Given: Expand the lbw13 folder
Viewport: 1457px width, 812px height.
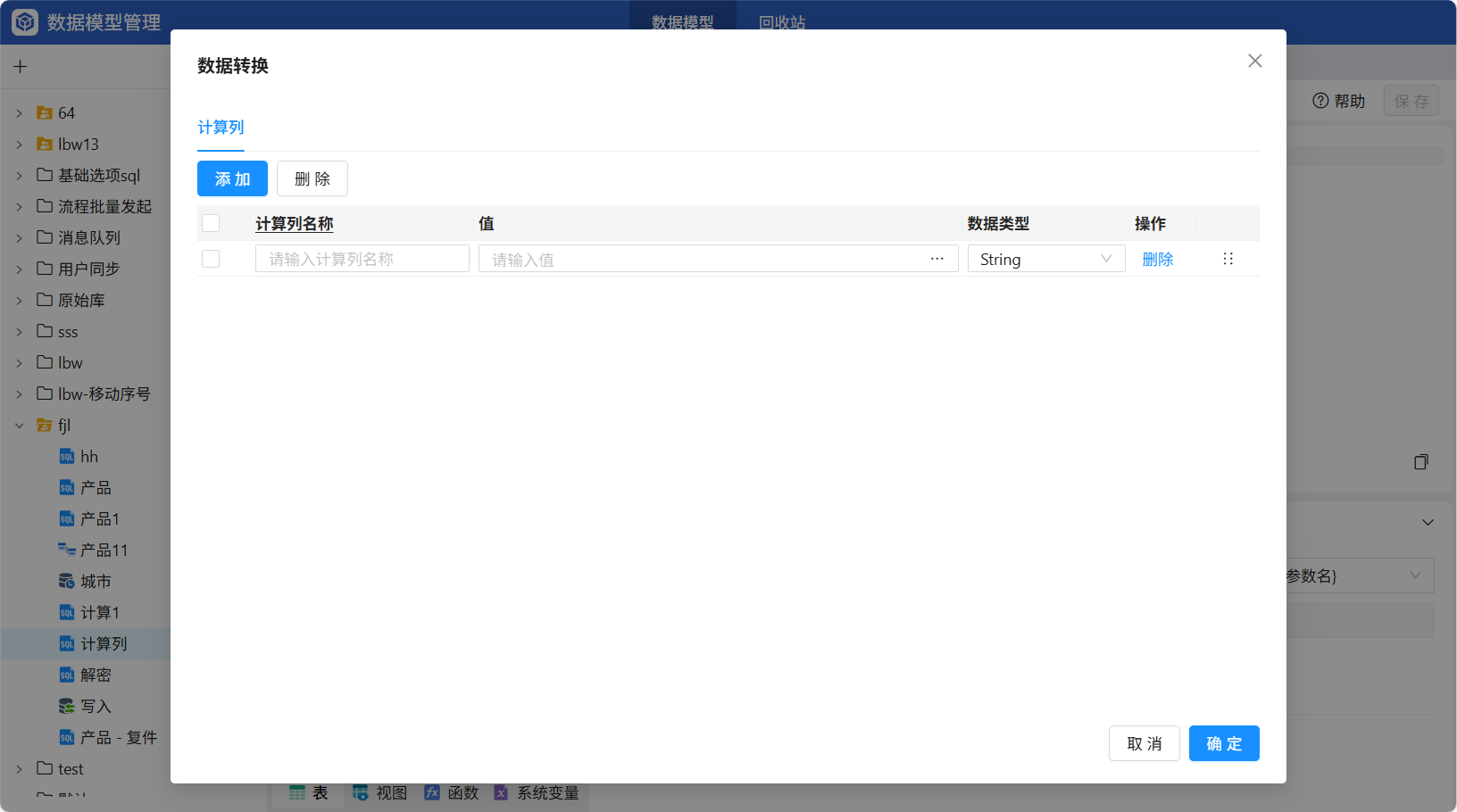Looking at the screenshot, I should coord(20,145).
